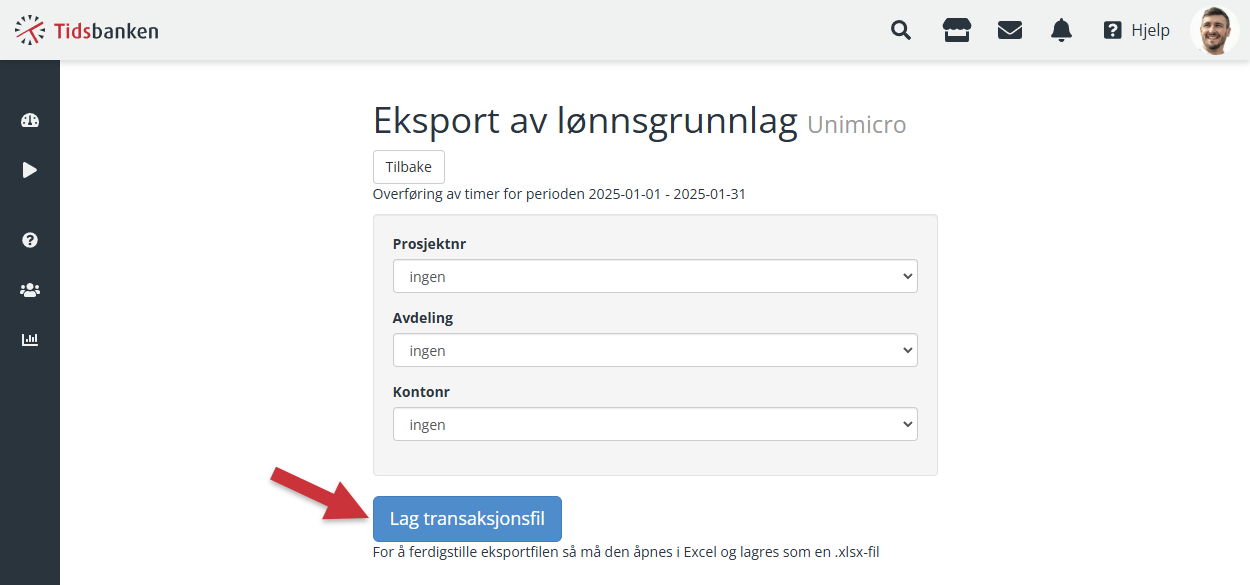Open the store marketplace icon
Viewport: 1250px width, 585px height.
tap(957, 30)
